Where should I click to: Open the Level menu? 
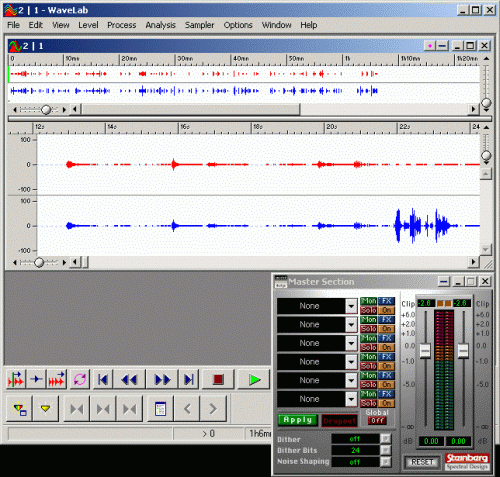click(x=88, y=25)
